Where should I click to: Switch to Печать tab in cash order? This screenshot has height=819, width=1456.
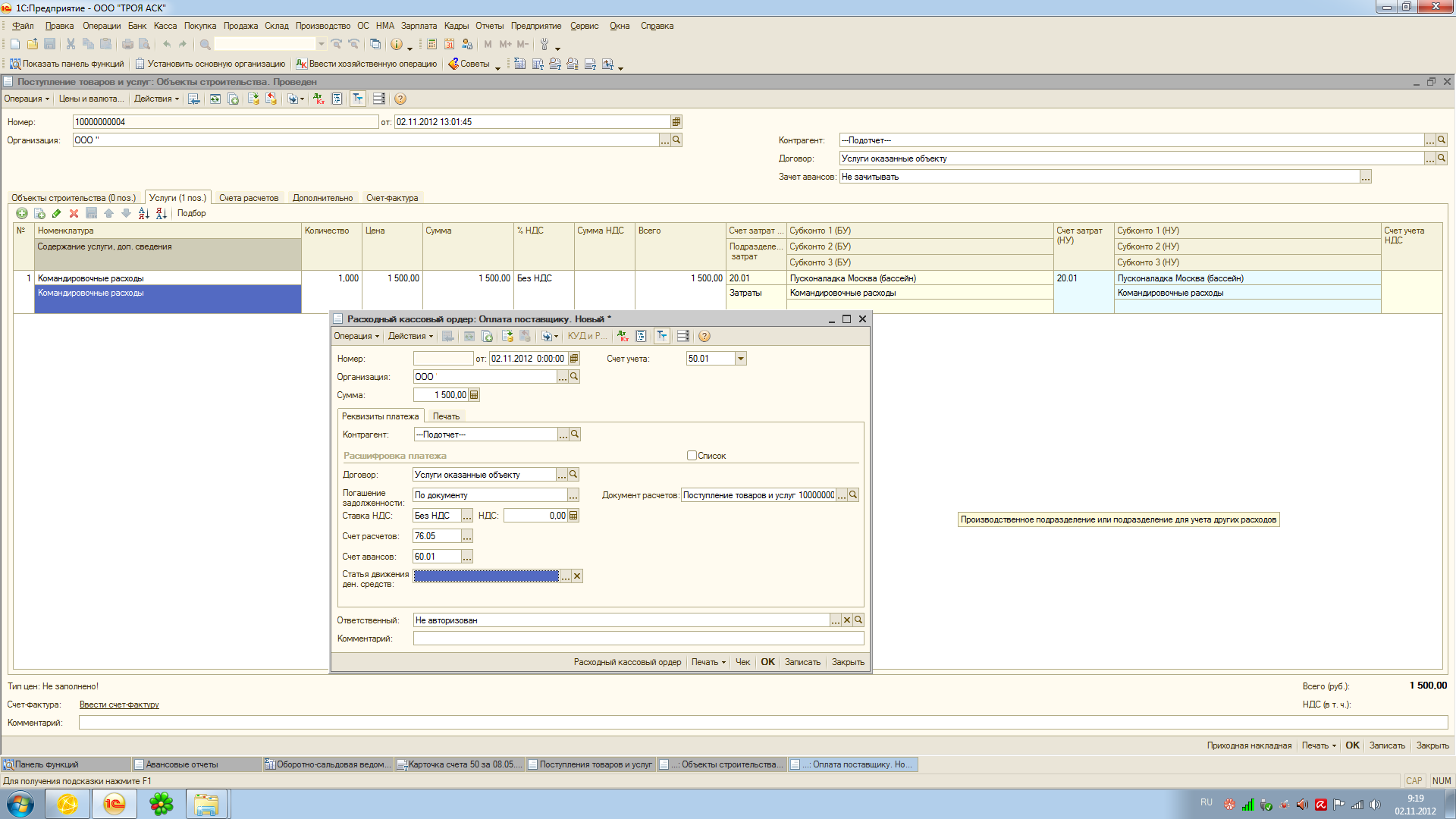[x=446, y=416]
